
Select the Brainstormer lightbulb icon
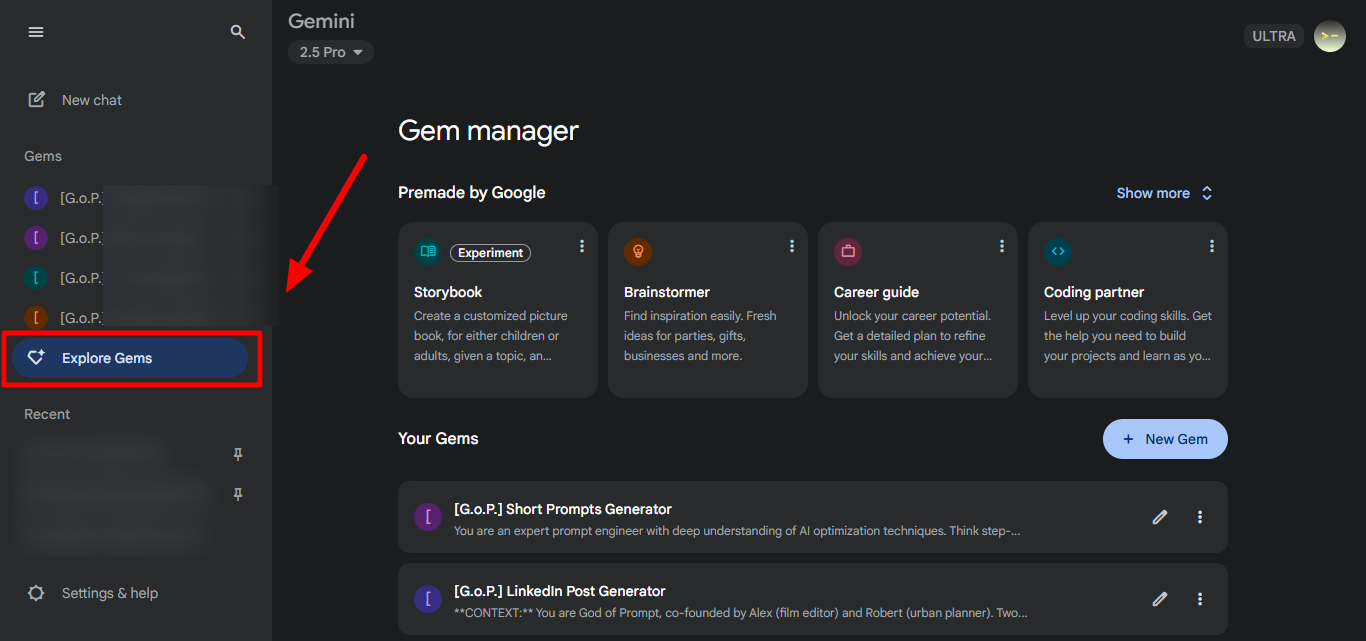click(x=637, y=251)
